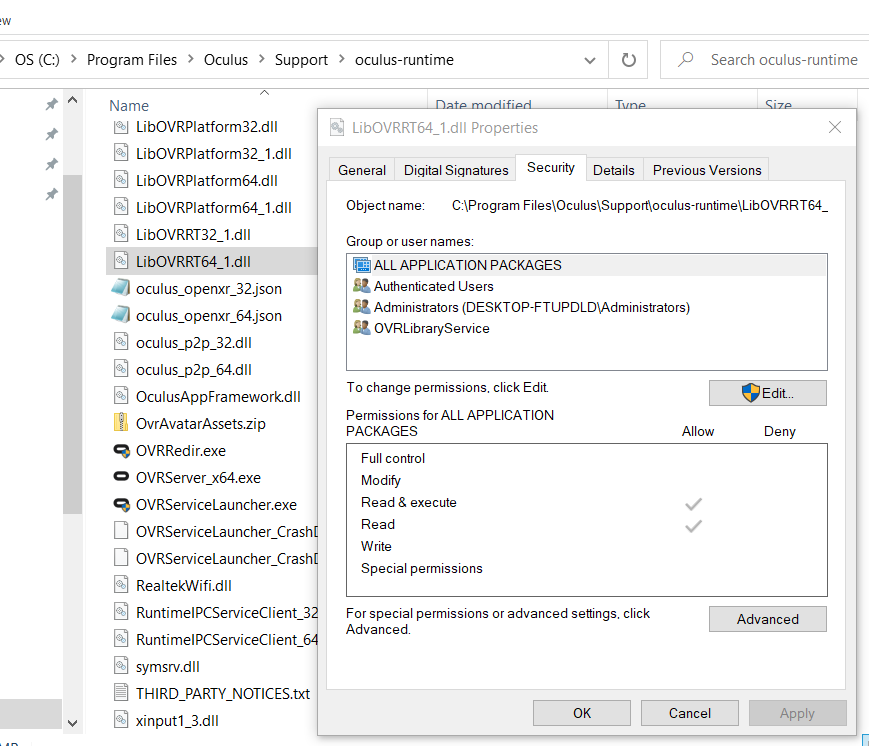Click the LibOVRPlatform64.dll file icon

coord(121,180)
